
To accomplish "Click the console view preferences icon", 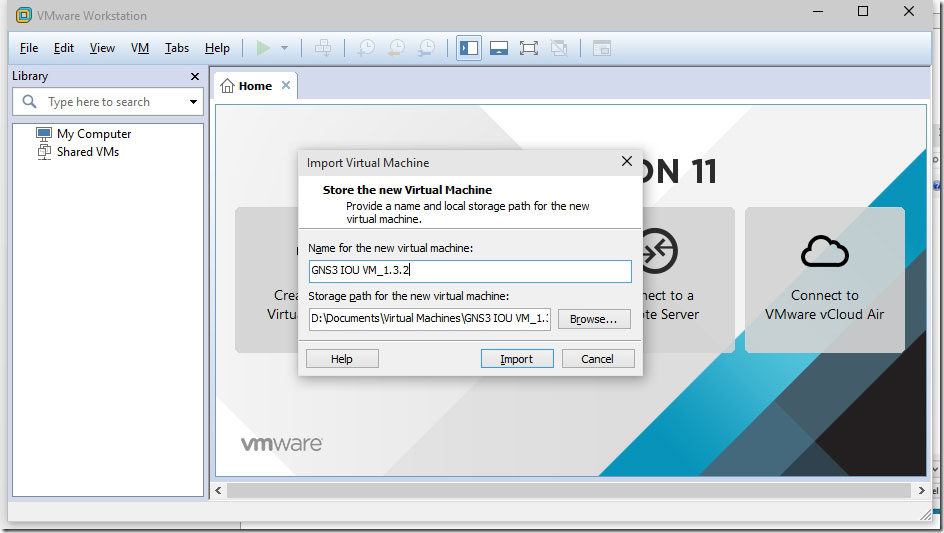I will 601,48.
